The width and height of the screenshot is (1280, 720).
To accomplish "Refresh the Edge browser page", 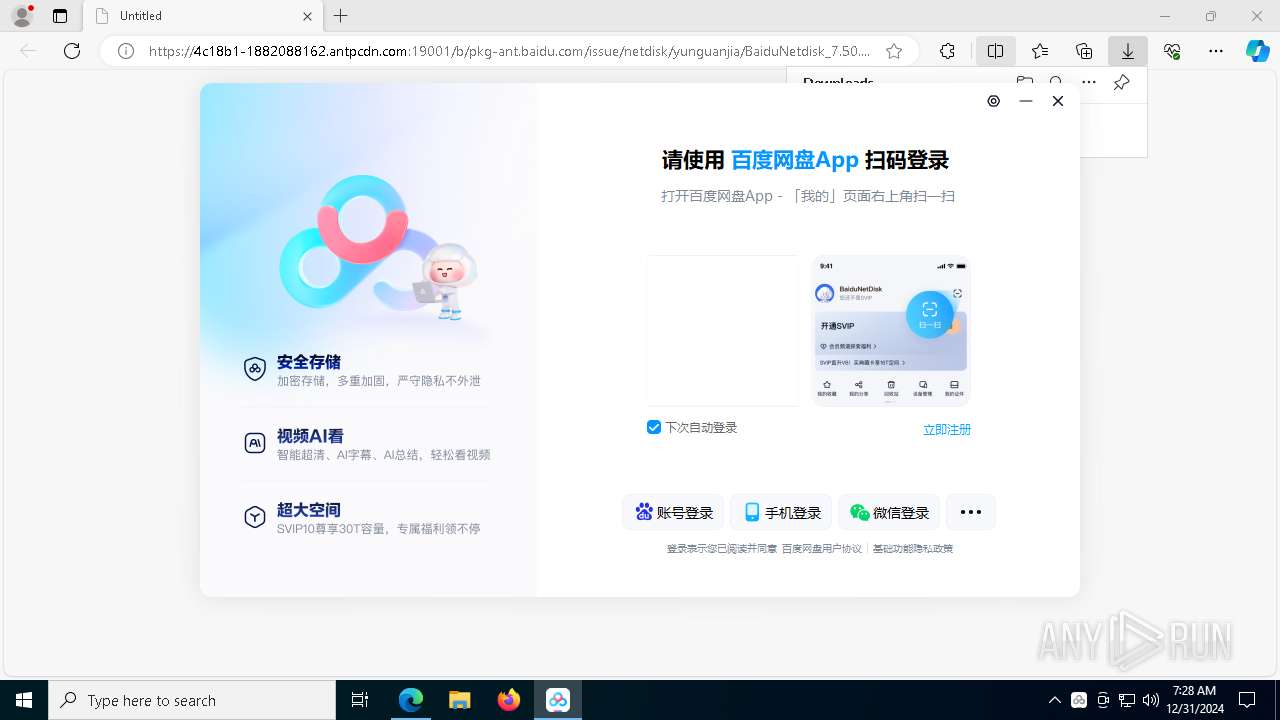I will coord(72,51).
